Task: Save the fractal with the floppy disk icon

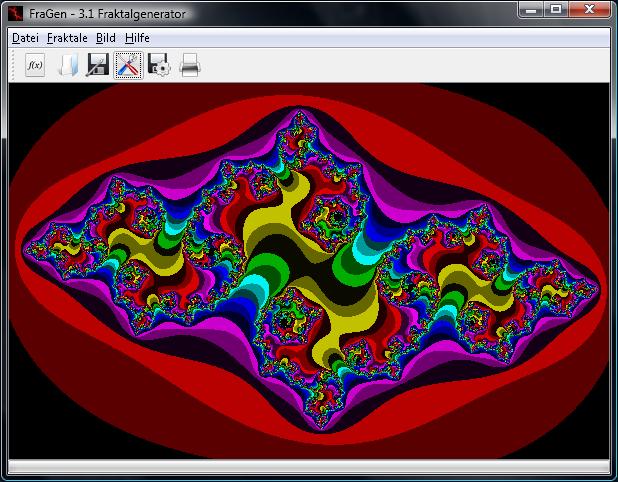Action: [97, 66]
